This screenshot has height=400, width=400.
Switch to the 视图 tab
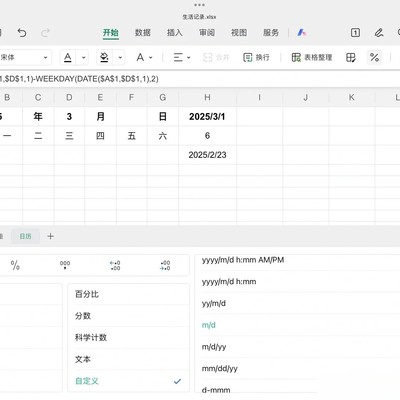point(239,33)
